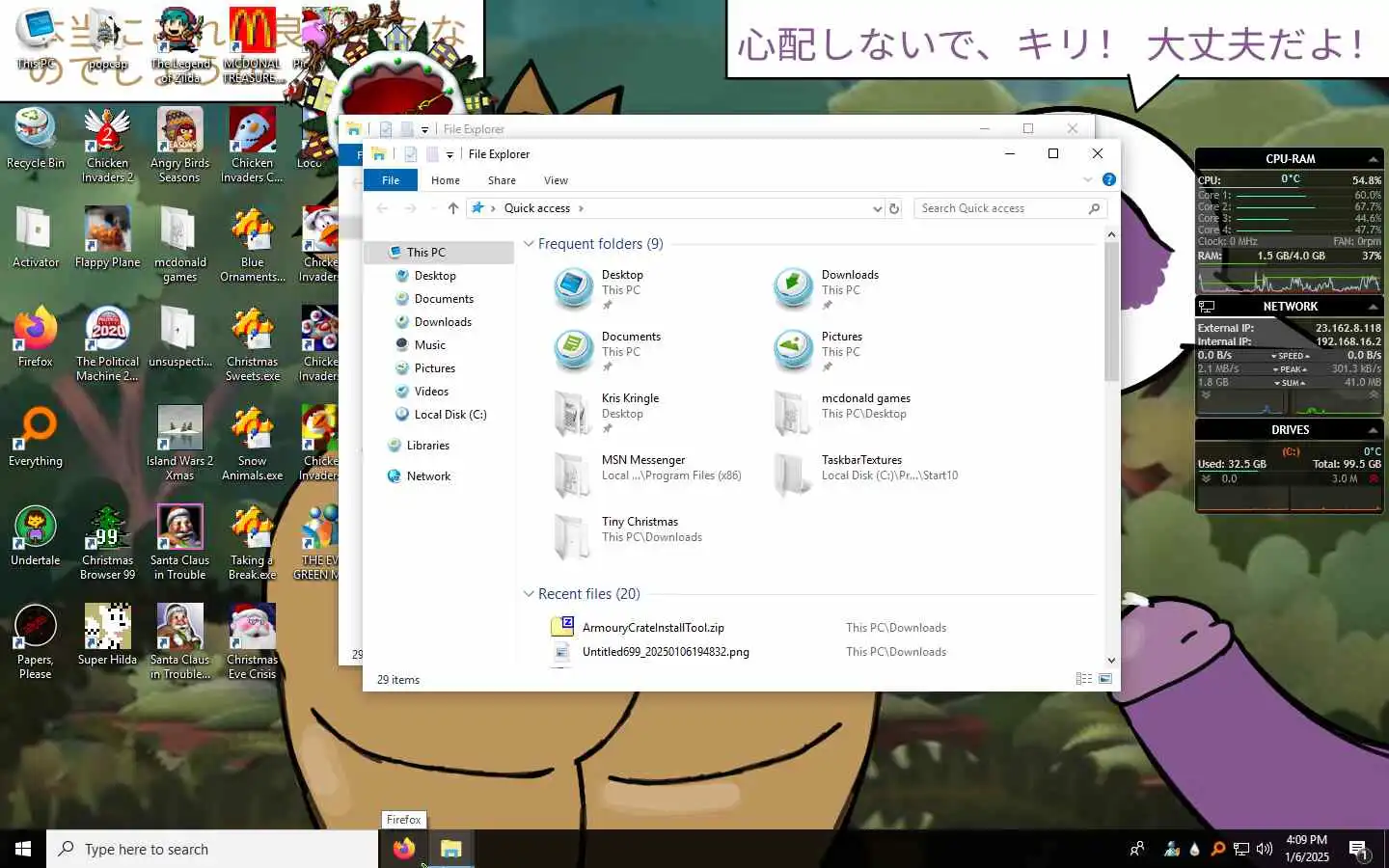
Task: Collapse the DRIVES gadget panel
Action: [x=1373, y=430]
